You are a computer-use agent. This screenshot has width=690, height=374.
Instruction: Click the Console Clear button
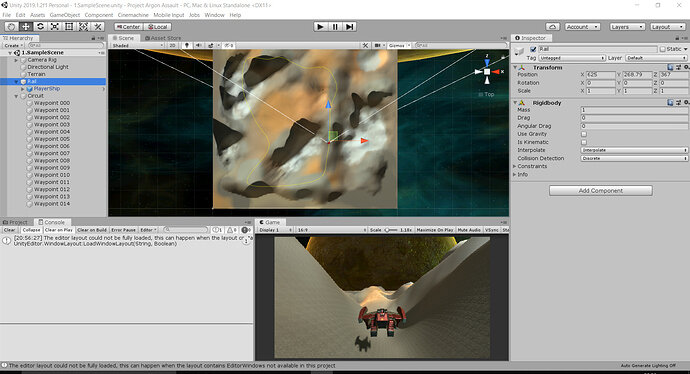point(9,230)
